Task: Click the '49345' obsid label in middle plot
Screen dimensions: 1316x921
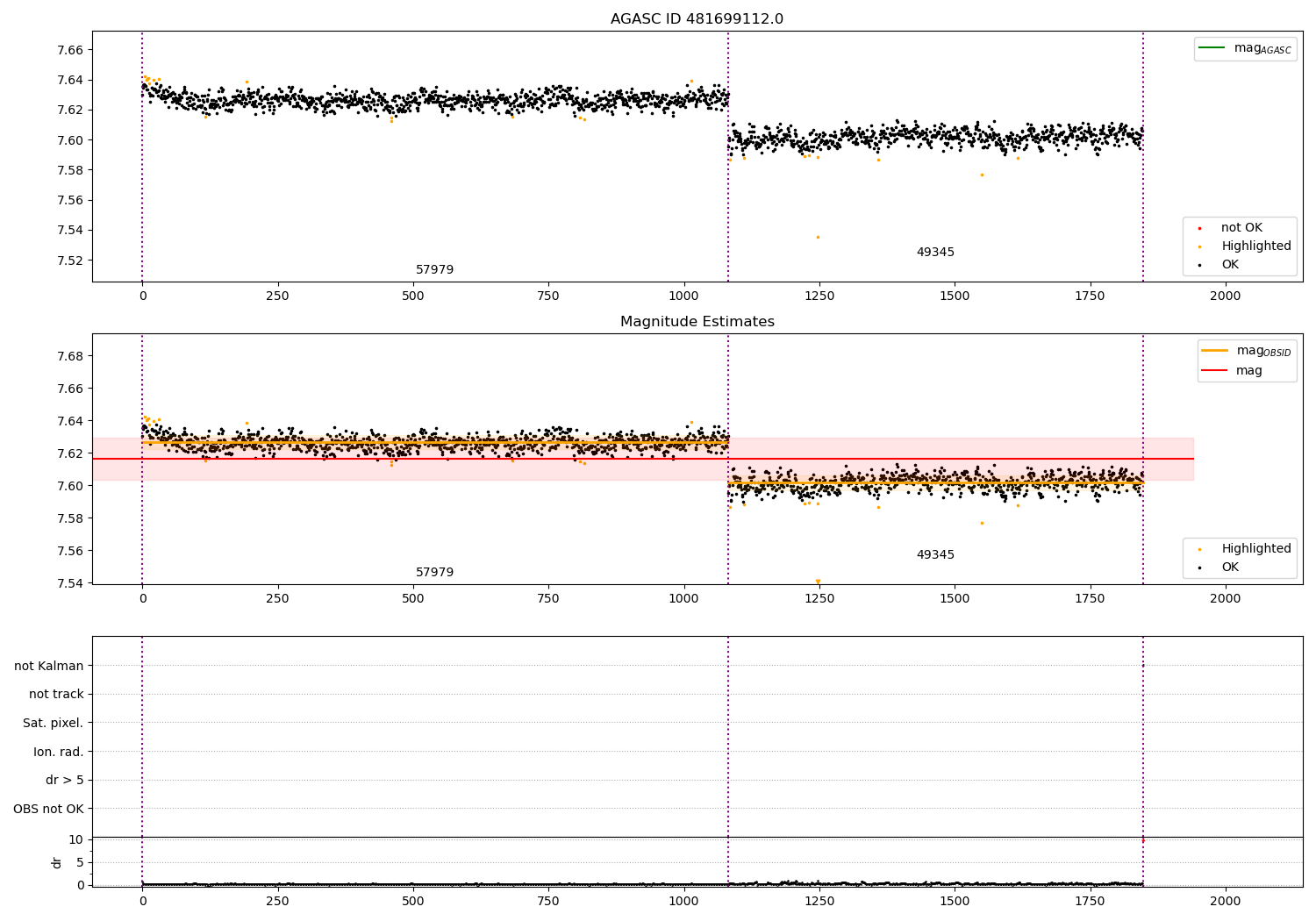Action: click(x=935, y=554)
